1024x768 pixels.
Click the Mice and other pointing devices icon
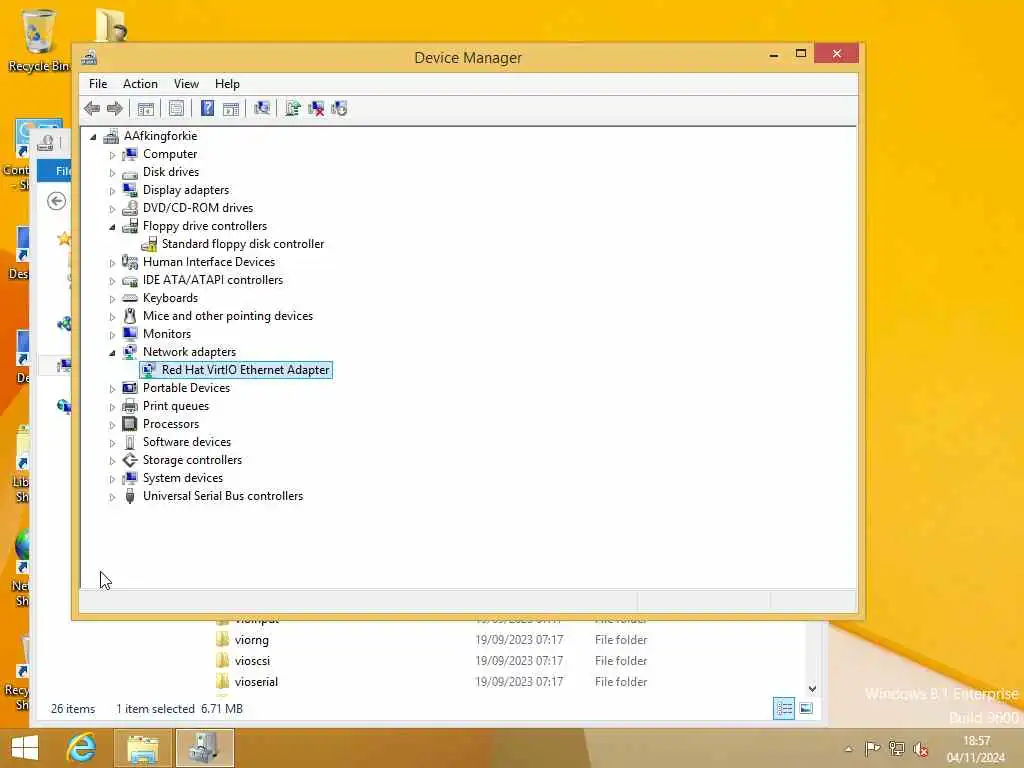coord(130,316)
